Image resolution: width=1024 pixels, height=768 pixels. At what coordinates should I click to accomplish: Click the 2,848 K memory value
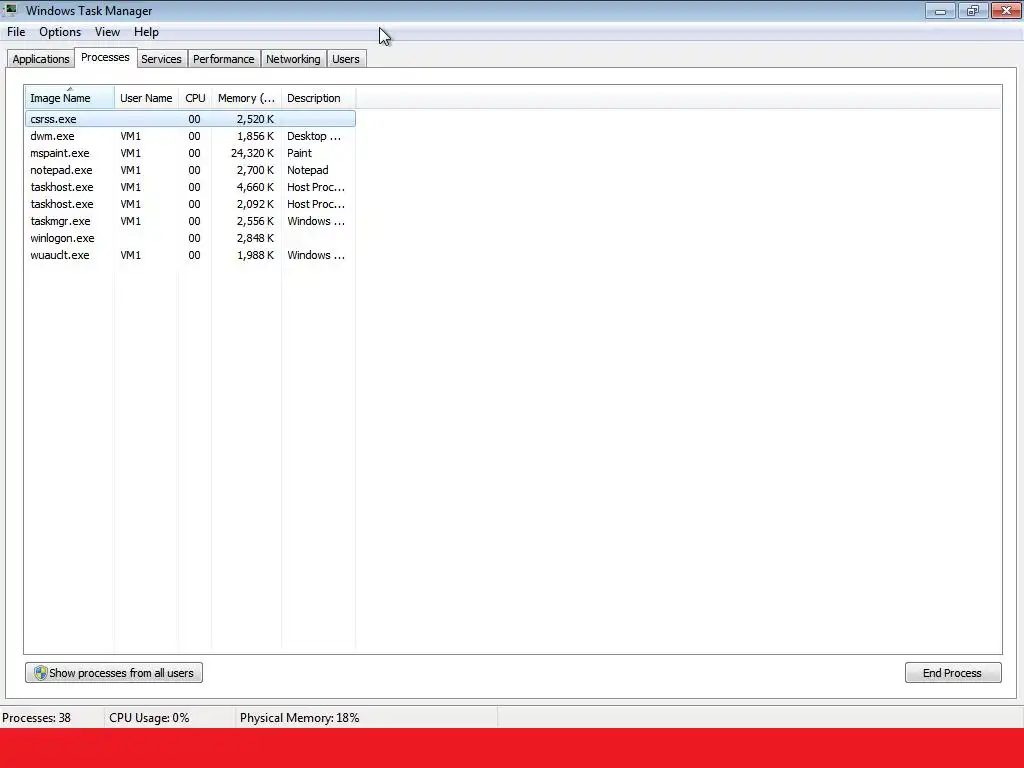click(255, 238)
